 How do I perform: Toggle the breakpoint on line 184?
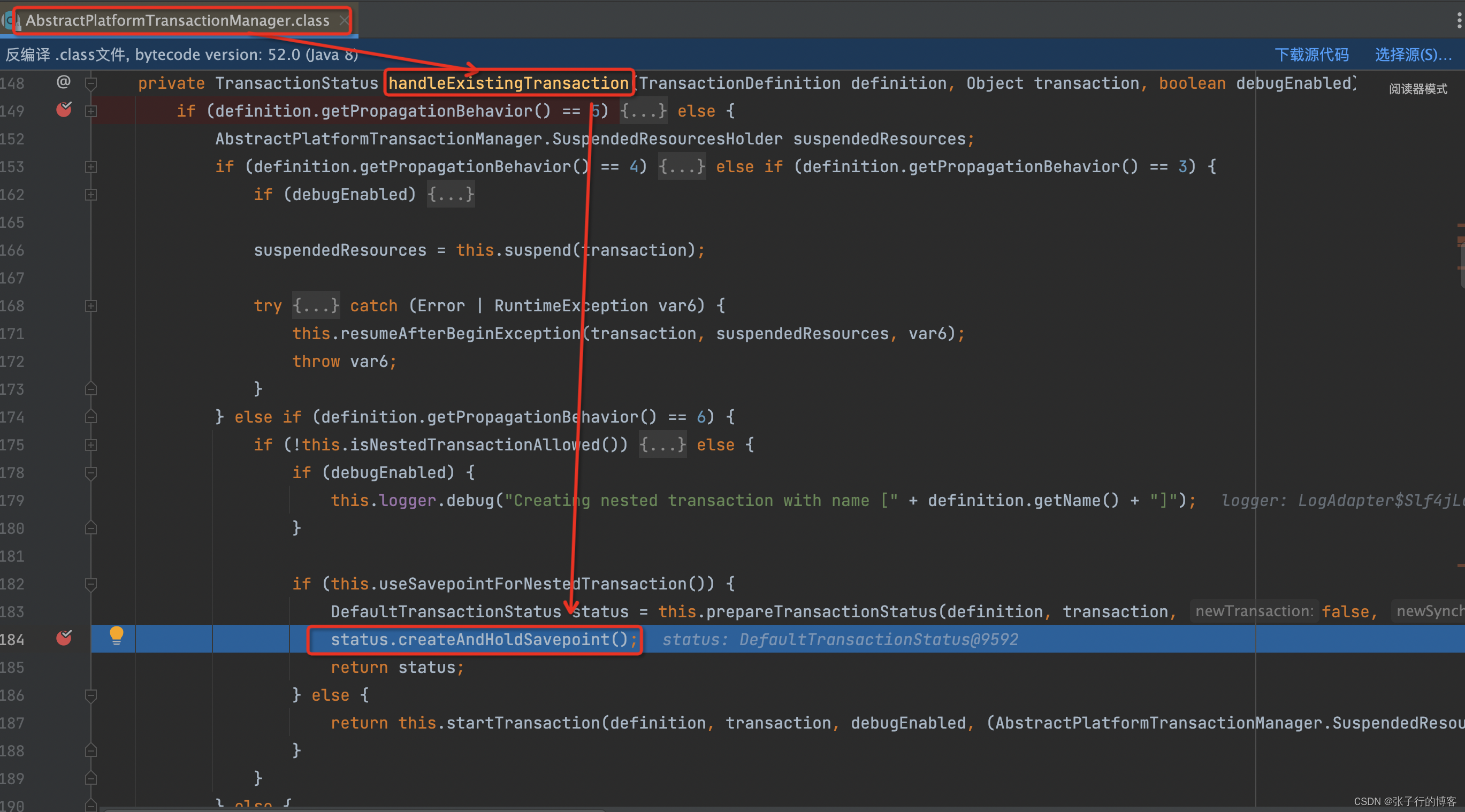click(x=64, y=638)
